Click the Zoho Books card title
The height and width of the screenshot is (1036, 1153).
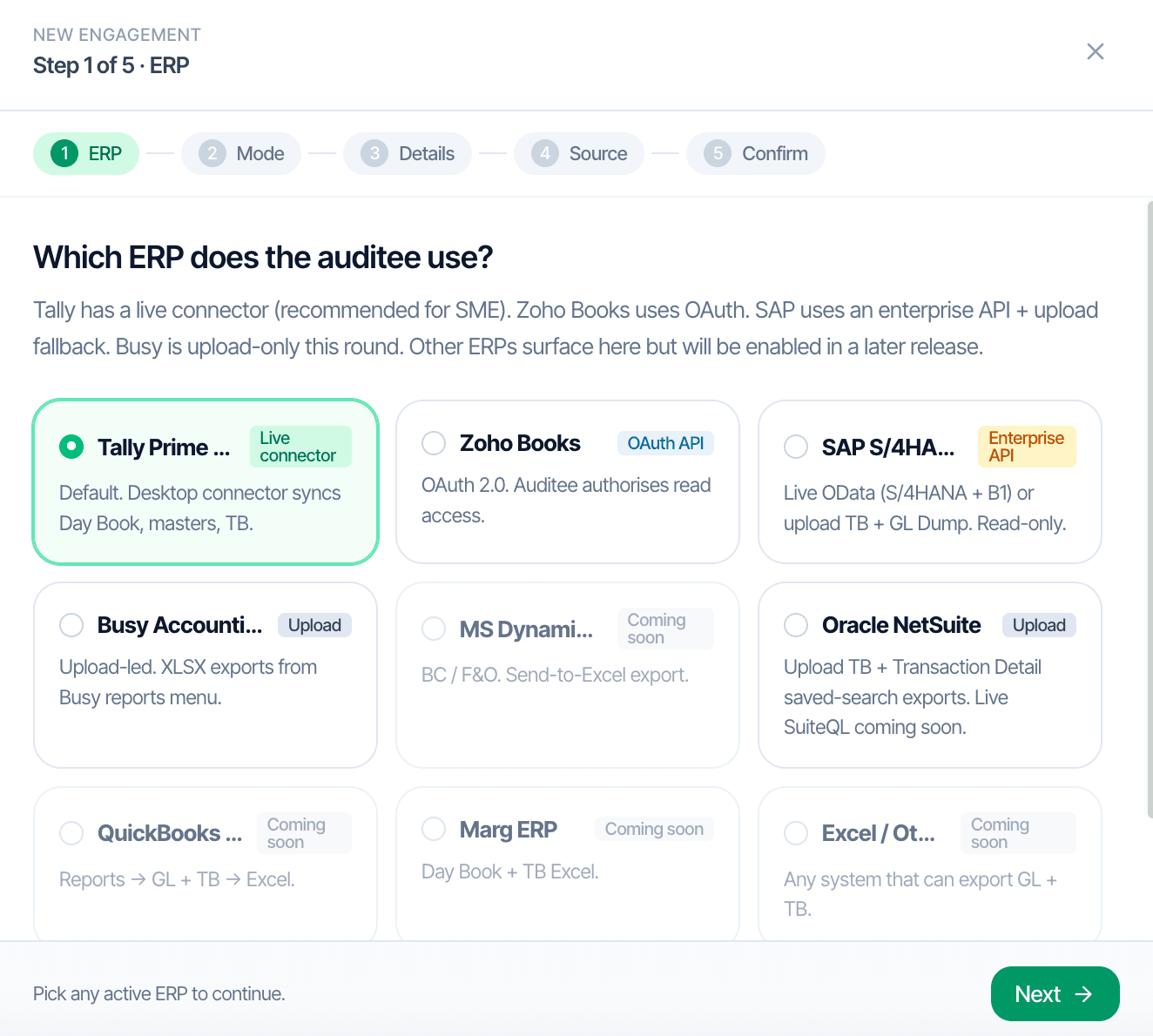tap(520, 443)
